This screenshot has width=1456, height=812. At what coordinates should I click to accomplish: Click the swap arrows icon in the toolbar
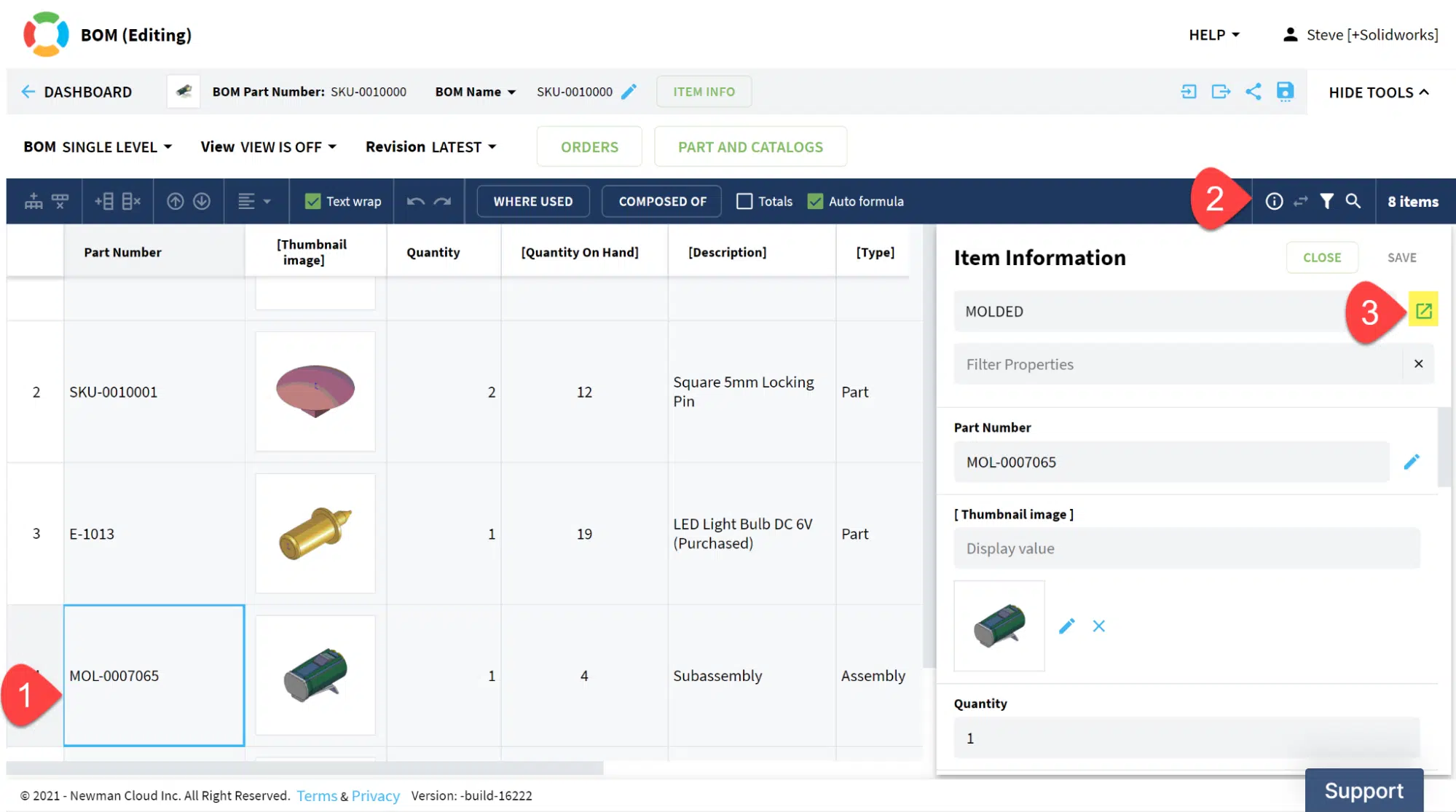(1301, 201)
